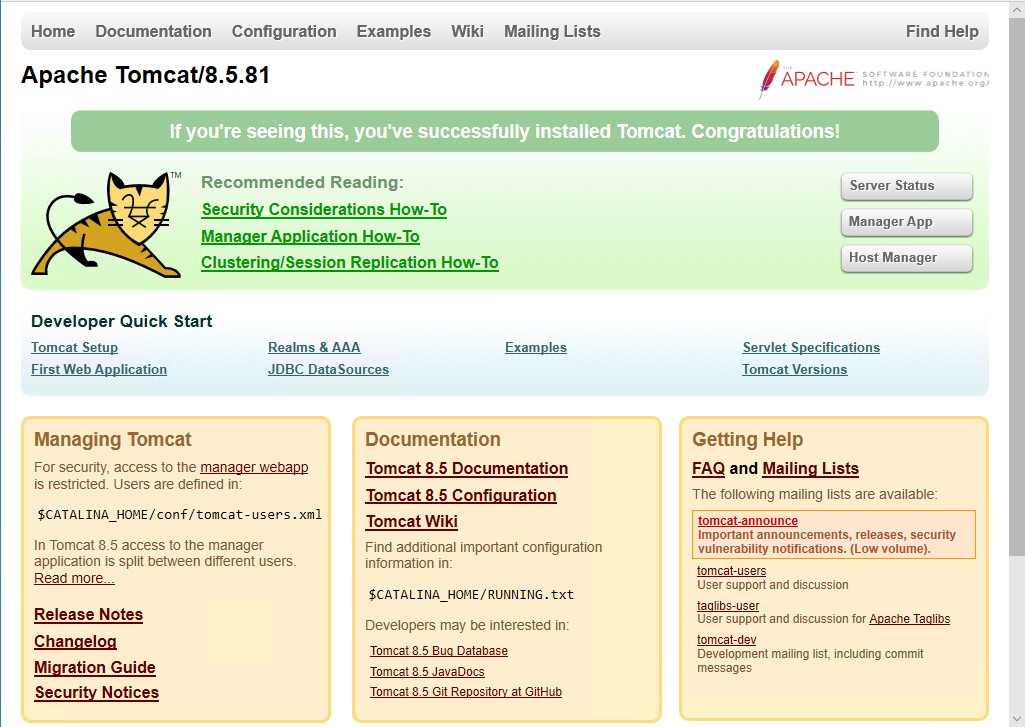The height and width of the screenshot is (727, 1025).
Task: Click the Tomcat cat mascot image
Action: pos(107,224)
